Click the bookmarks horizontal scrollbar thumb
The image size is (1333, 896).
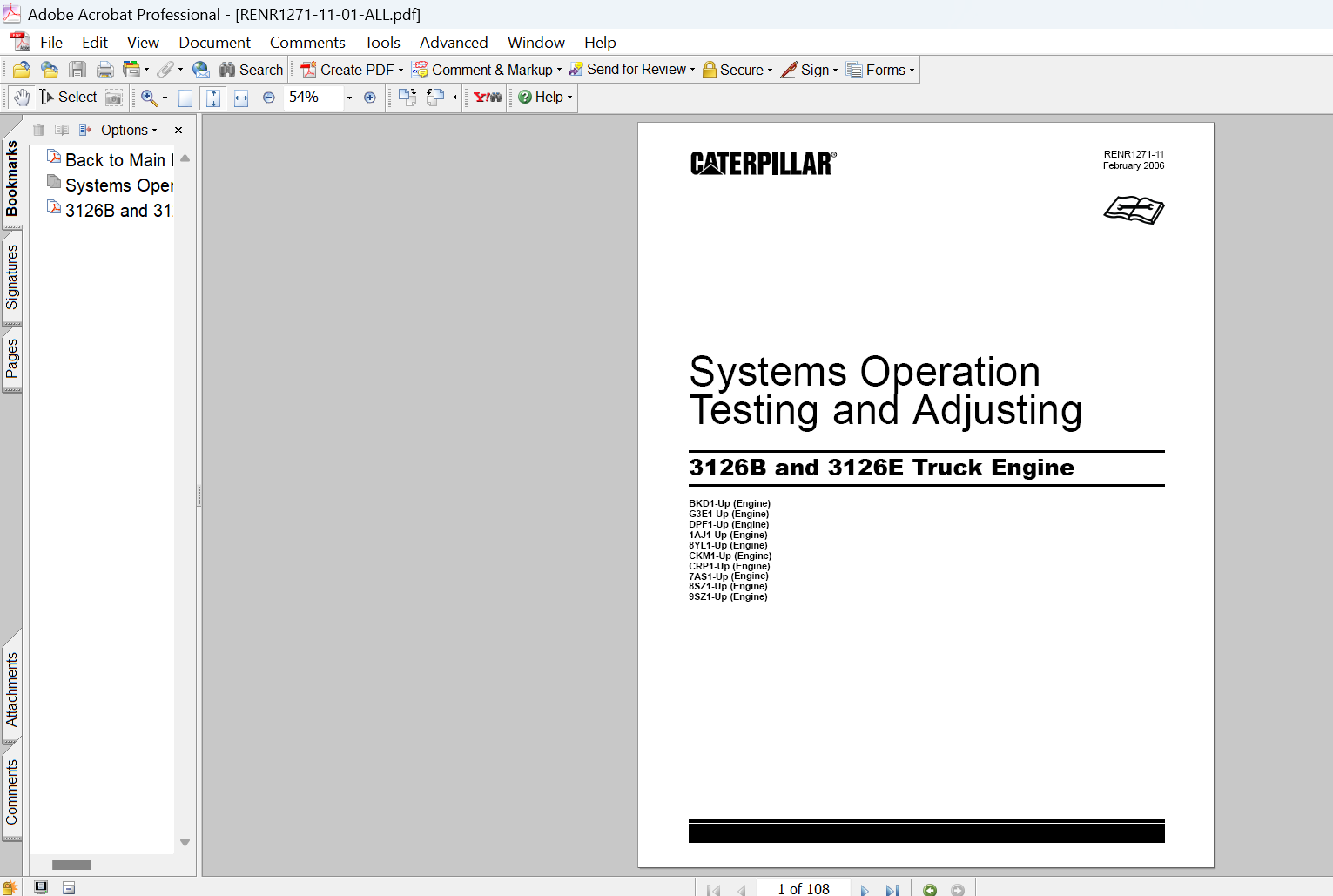tap(71, 865)
